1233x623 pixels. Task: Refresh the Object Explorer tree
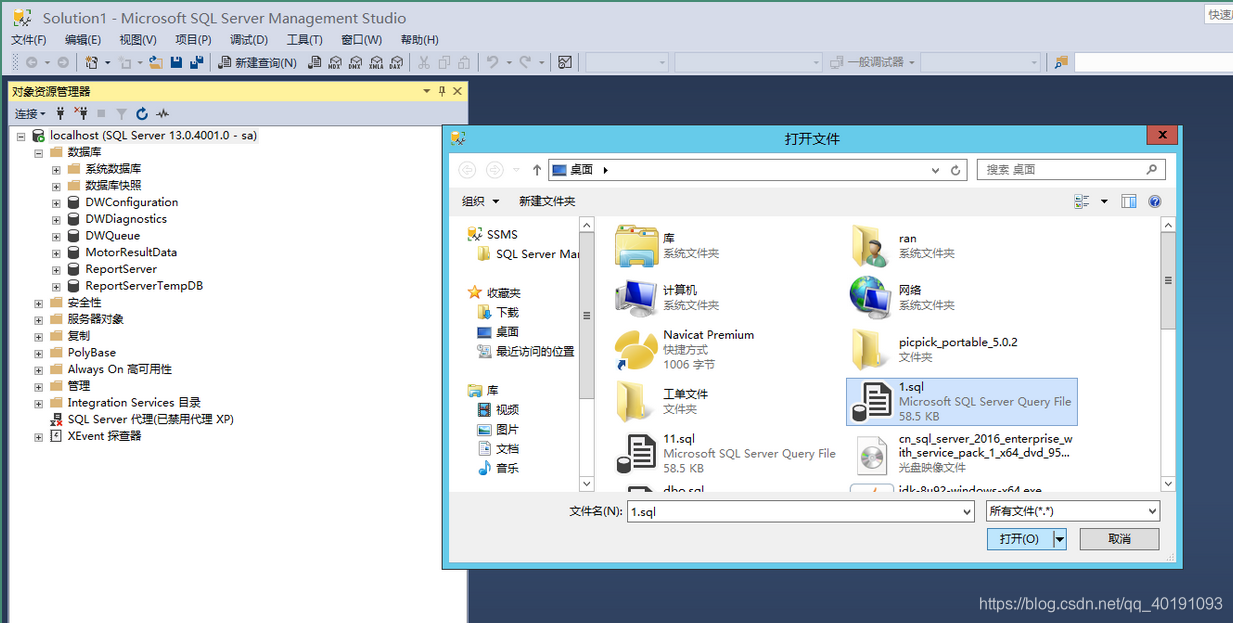(141, 113)
